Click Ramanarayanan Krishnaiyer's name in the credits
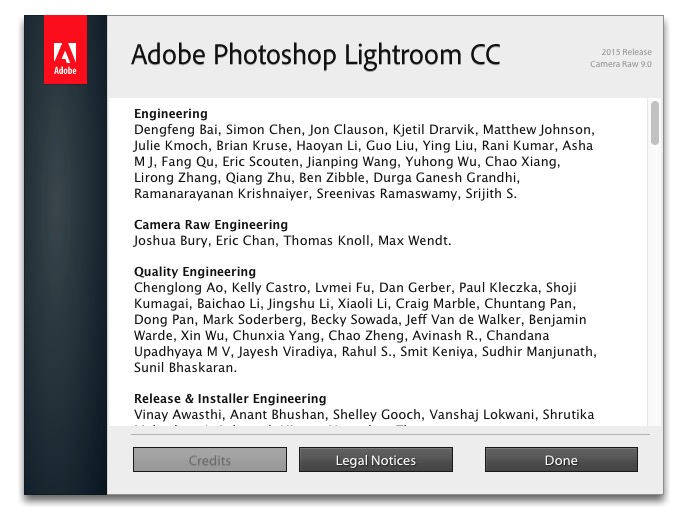The image size is (688, 530). tap(220, 193)
